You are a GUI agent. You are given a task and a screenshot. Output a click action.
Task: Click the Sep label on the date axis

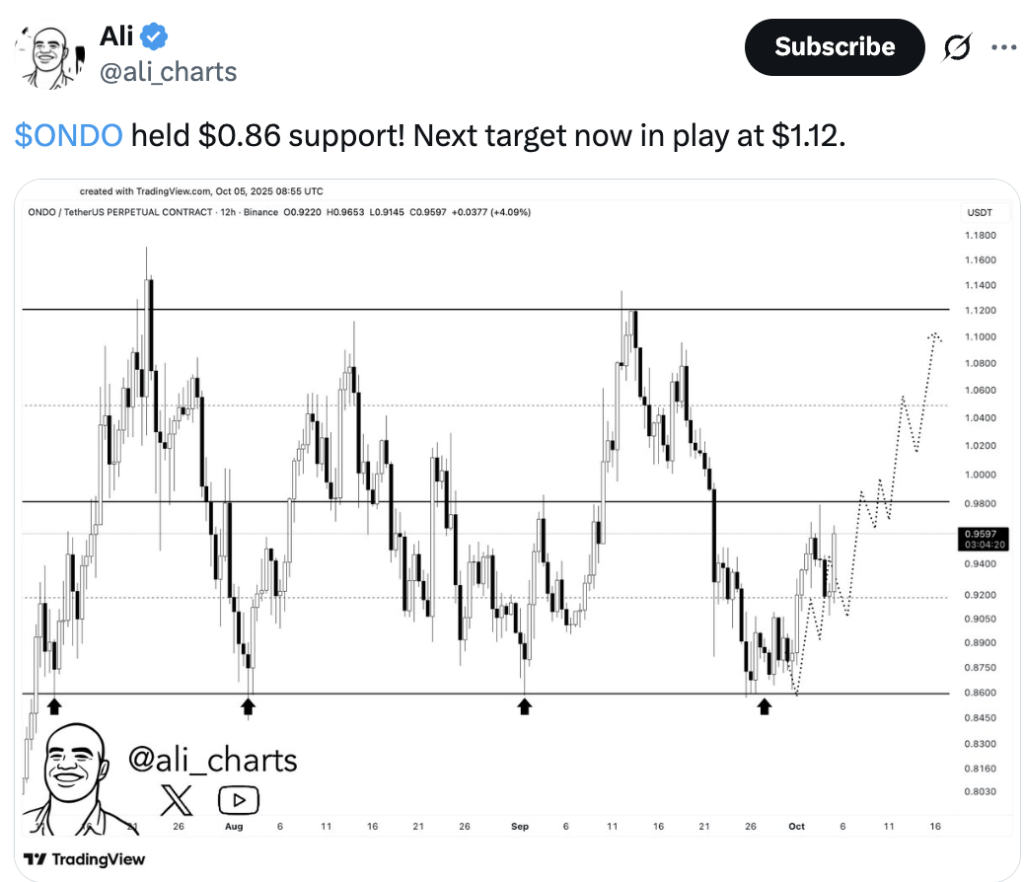[519, 827]
